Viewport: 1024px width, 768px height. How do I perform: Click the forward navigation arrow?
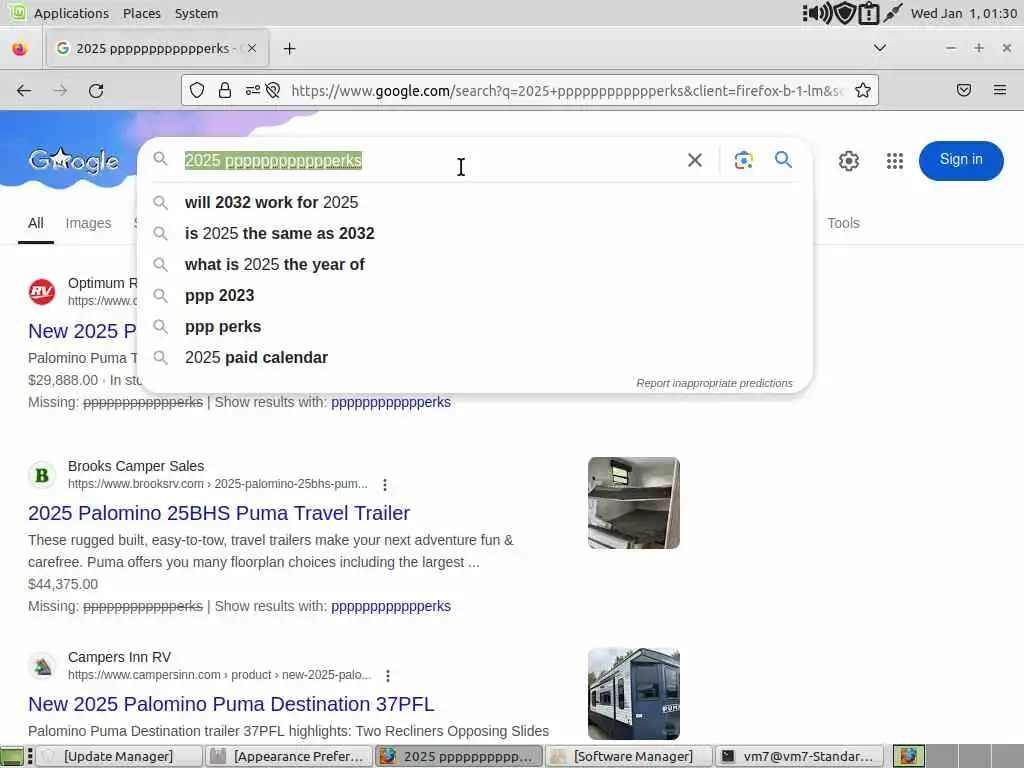[x=60, y=91]
